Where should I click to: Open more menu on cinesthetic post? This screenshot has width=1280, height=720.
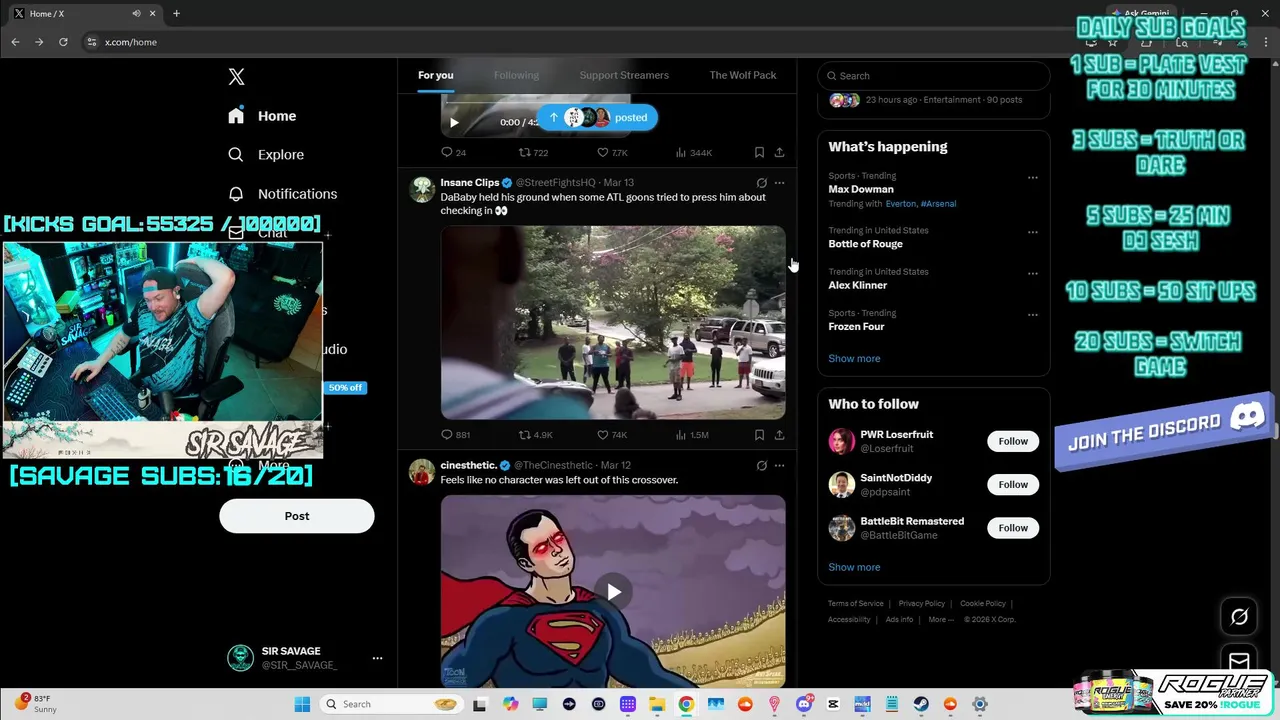[780, 465]
